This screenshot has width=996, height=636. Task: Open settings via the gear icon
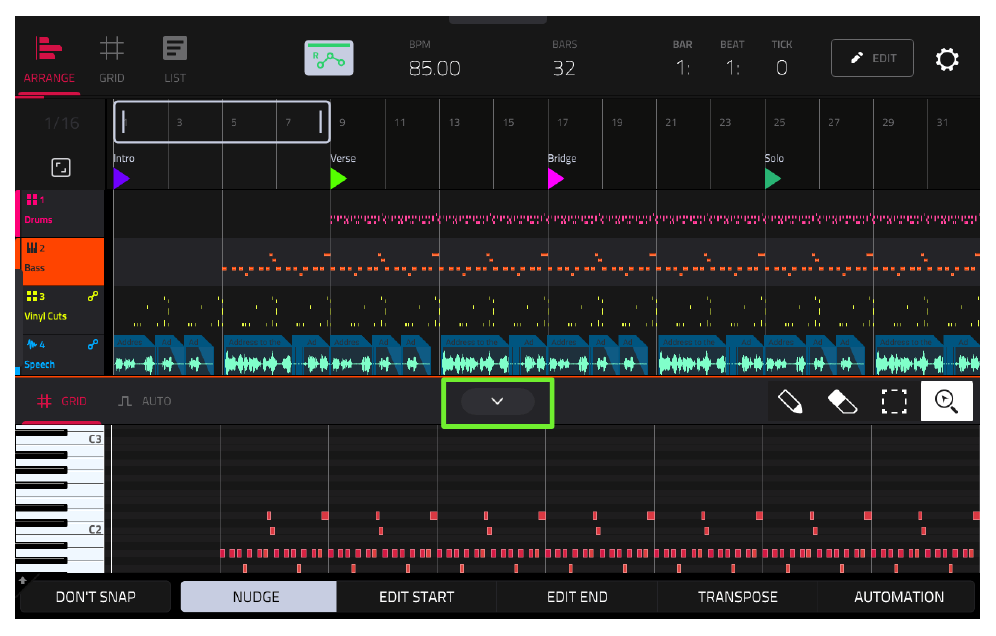tap(946, 59)
